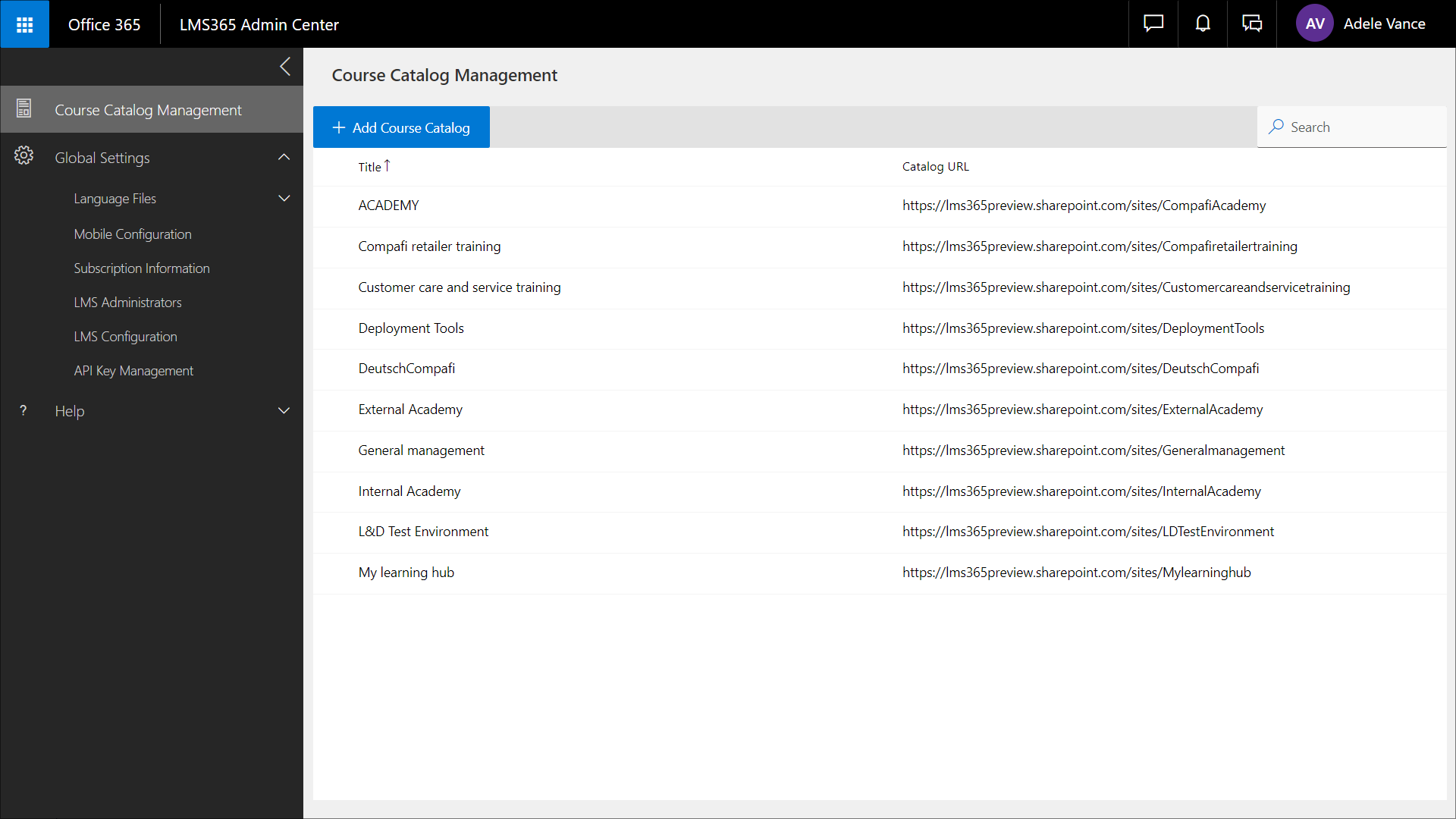Viewport: 1456px width, 819px height.
Task: Select the External Academy catalog row
Action: click(410, 409)
